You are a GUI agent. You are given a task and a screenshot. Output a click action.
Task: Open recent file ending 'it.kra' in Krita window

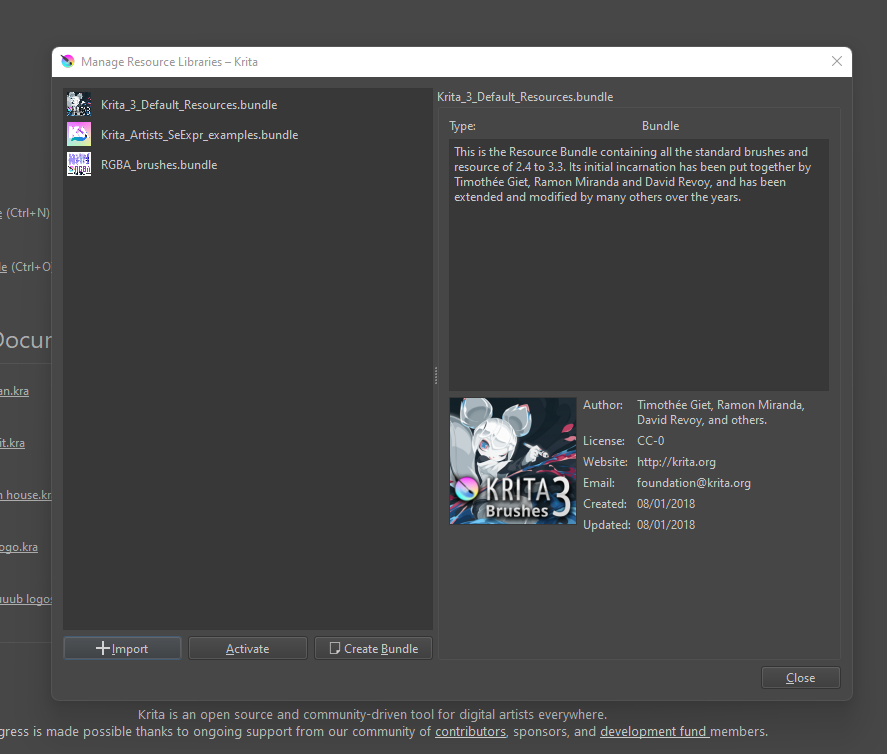(x=12, y=443)
